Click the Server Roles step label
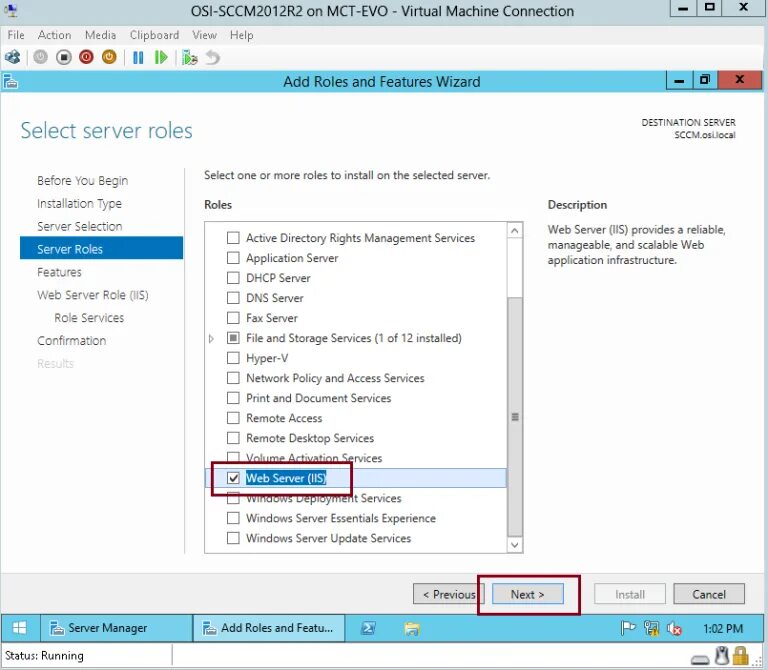 click(x=70, y=249)
